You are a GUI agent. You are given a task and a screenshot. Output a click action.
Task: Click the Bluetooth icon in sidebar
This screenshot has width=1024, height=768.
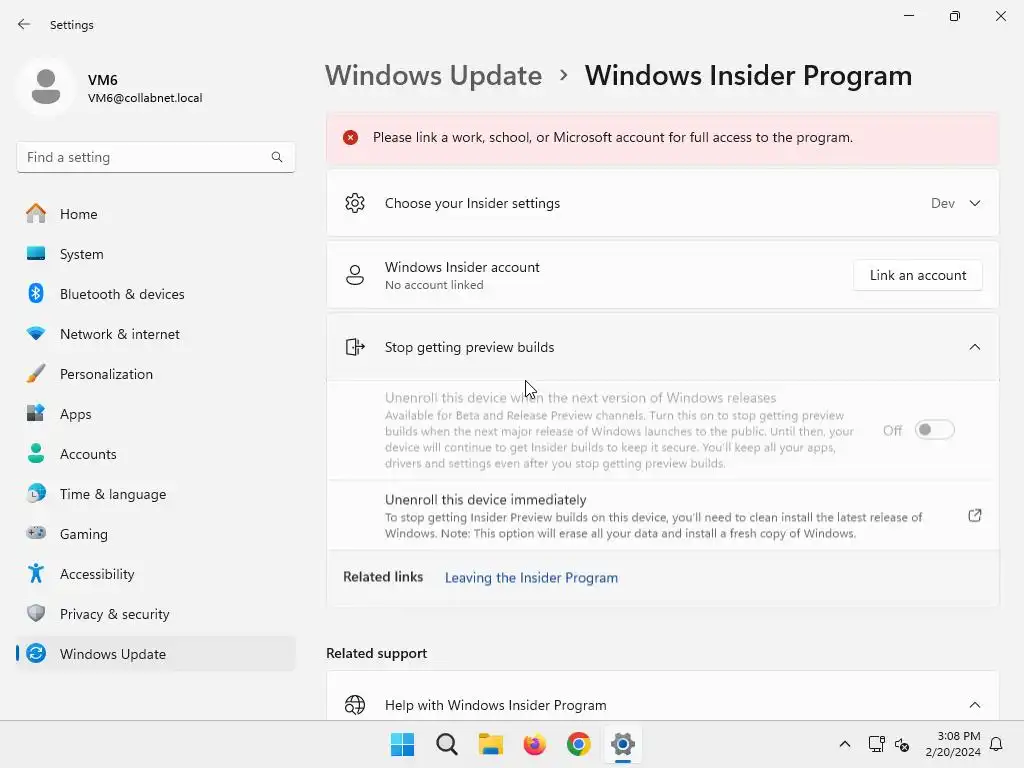point(36,293)
